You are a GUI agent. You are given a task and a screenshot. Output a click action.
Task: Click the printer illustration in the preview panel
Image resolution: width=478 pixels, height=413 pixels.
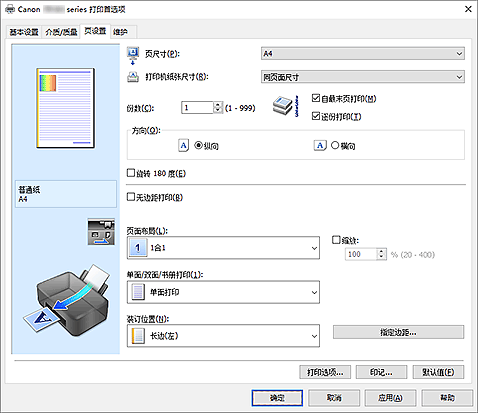[x=66, y=300]
